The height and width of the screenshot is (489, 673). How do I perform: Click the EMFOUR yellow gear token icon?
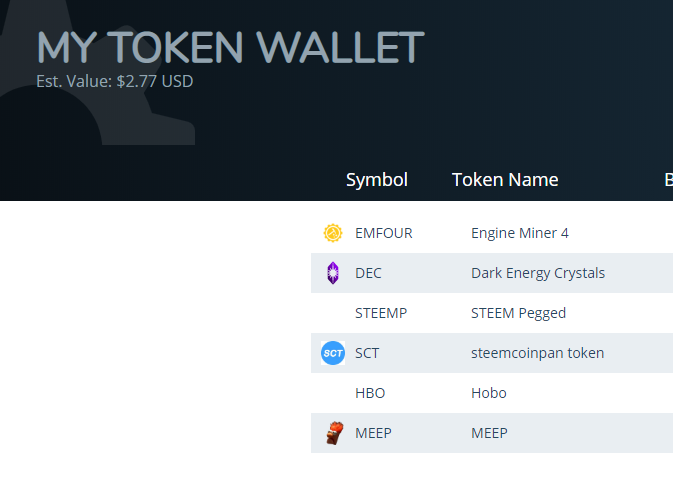coord(333,233)
